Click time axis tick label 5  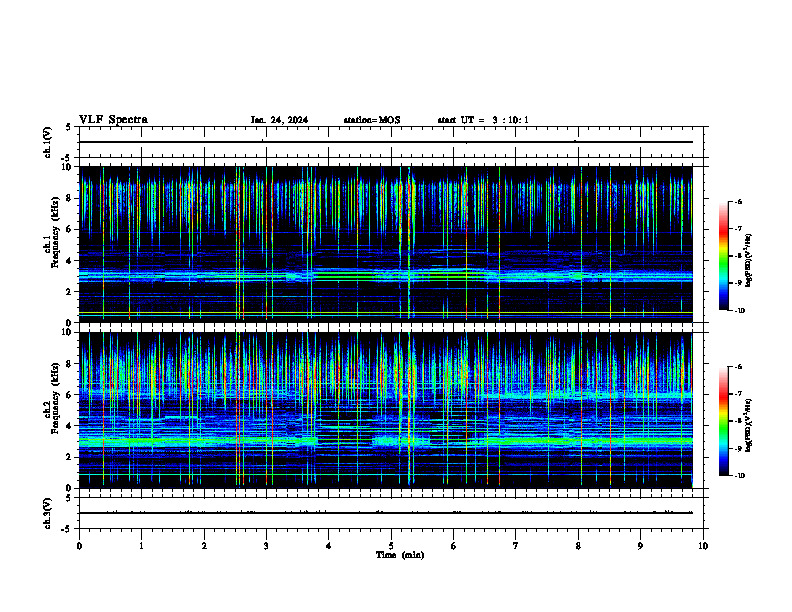[391, 546]
